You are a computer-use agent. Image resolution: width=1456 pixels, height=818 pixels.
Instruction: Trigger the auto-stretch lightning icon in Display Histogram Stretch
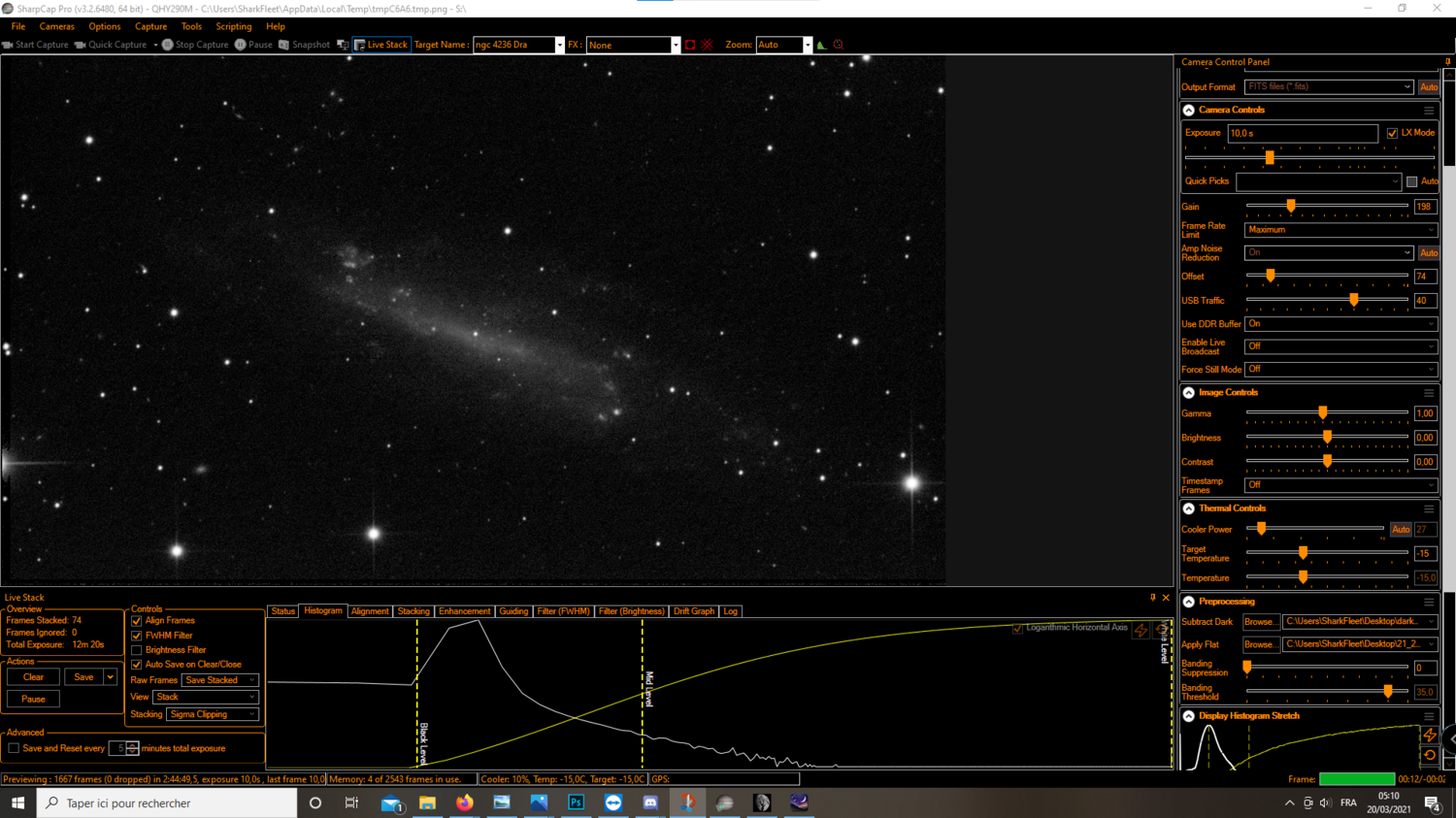[x=1429, y=736]
